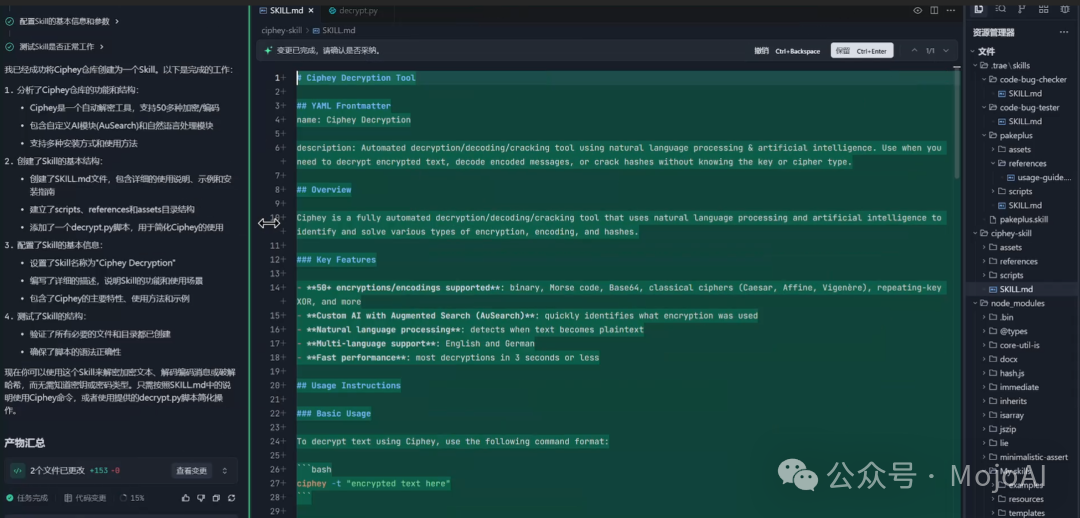Click the 代码变更 table icon

click(68, 498)
